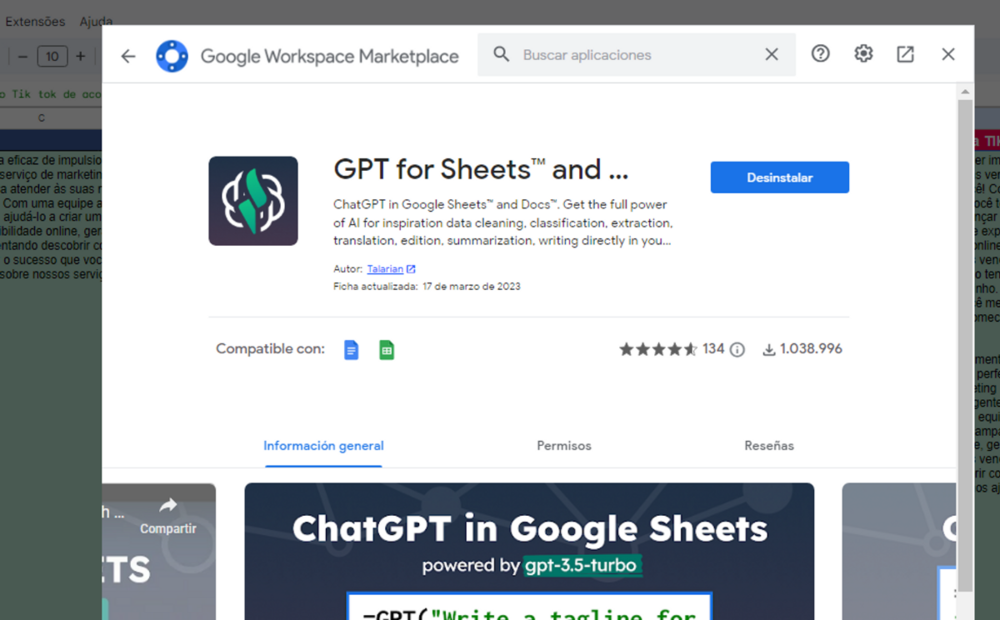Select the 134 ratings number

coord(714,349)
